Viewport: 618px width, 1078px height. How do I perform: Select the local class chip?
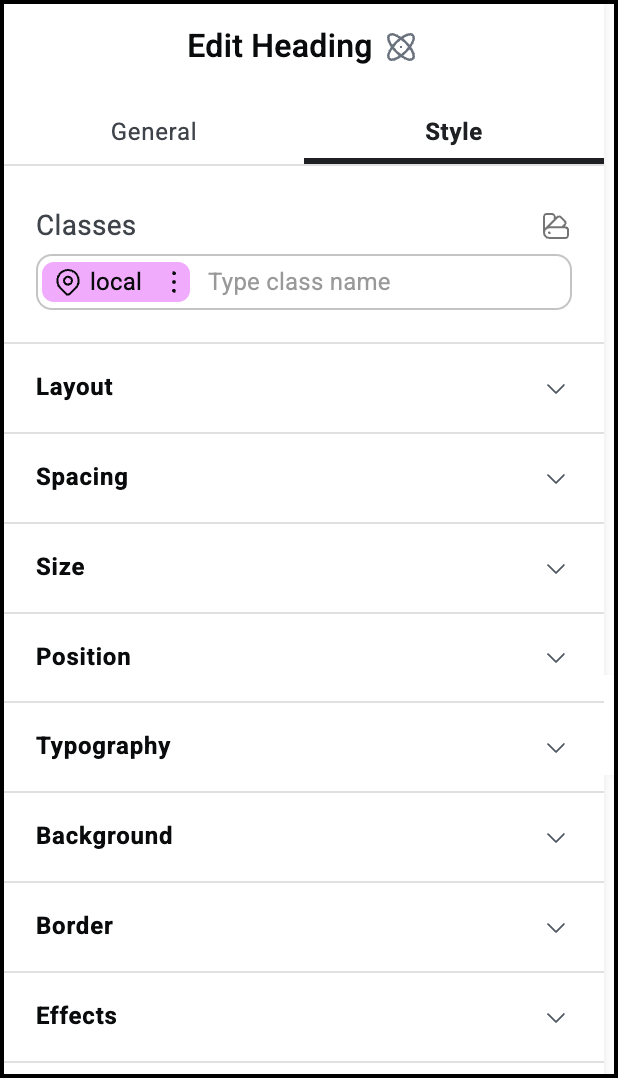click(x=115, y=283)
